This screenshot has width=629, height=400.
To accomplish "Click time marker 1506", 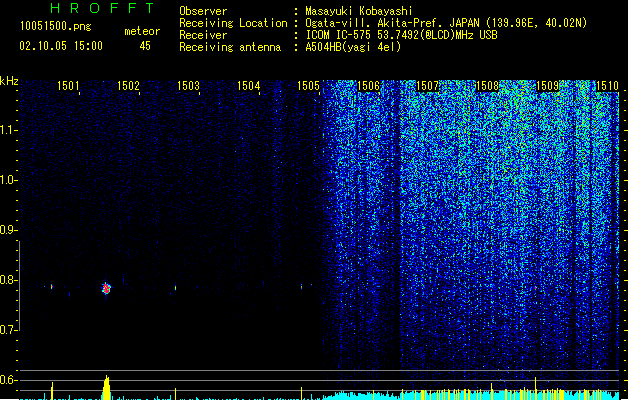I will (x=368, y=85).
